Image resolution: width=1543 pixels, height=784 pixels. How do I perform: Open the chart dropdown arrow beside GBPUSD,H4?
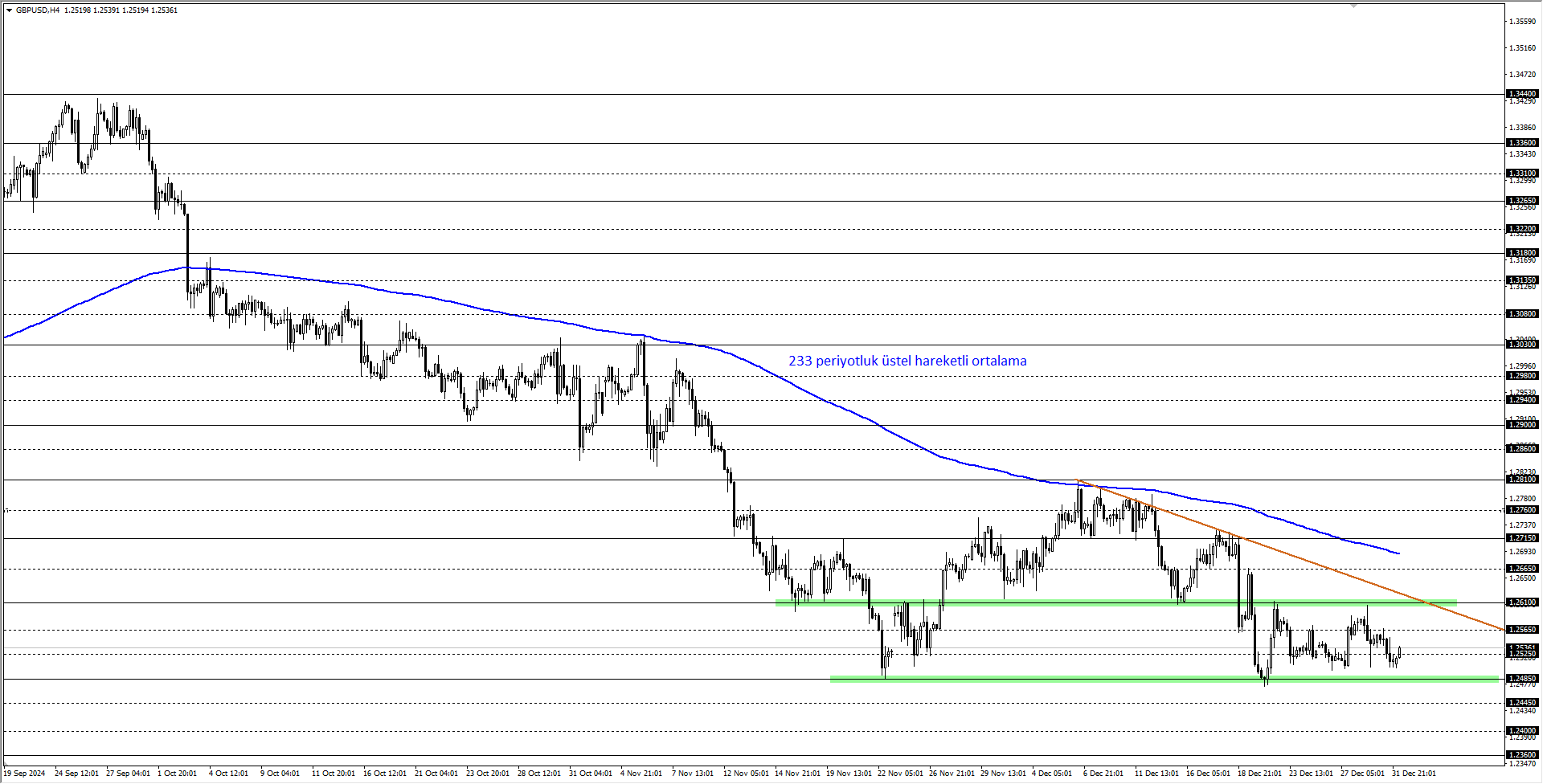click(x=9, y=10)
